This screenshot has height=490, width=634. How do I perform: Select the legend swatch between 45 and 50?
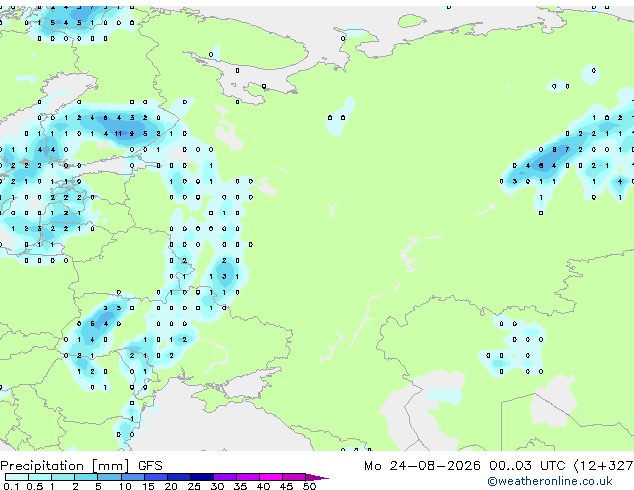(294, 477)
